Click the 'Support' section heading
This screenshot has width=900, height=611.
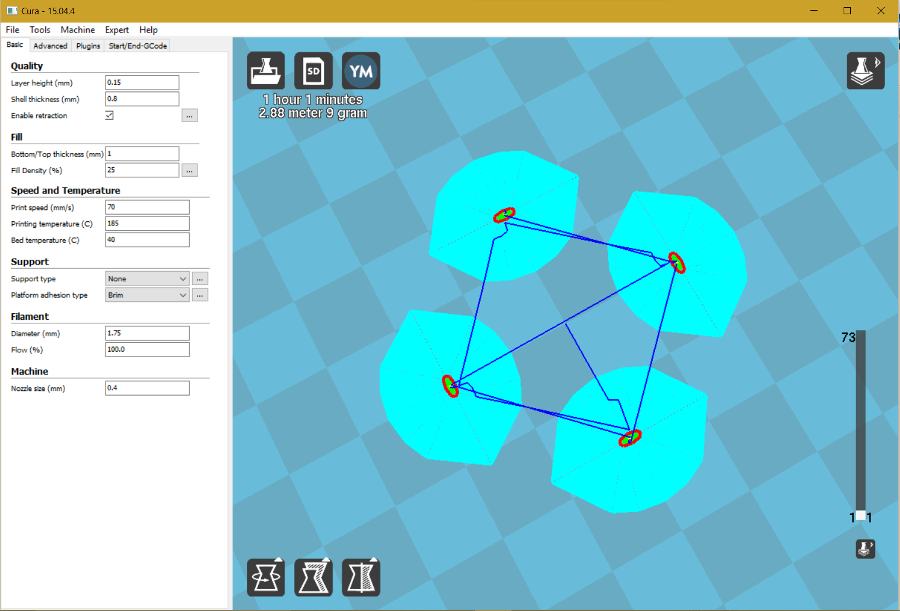pyautogui.click(x=30, y=262)
